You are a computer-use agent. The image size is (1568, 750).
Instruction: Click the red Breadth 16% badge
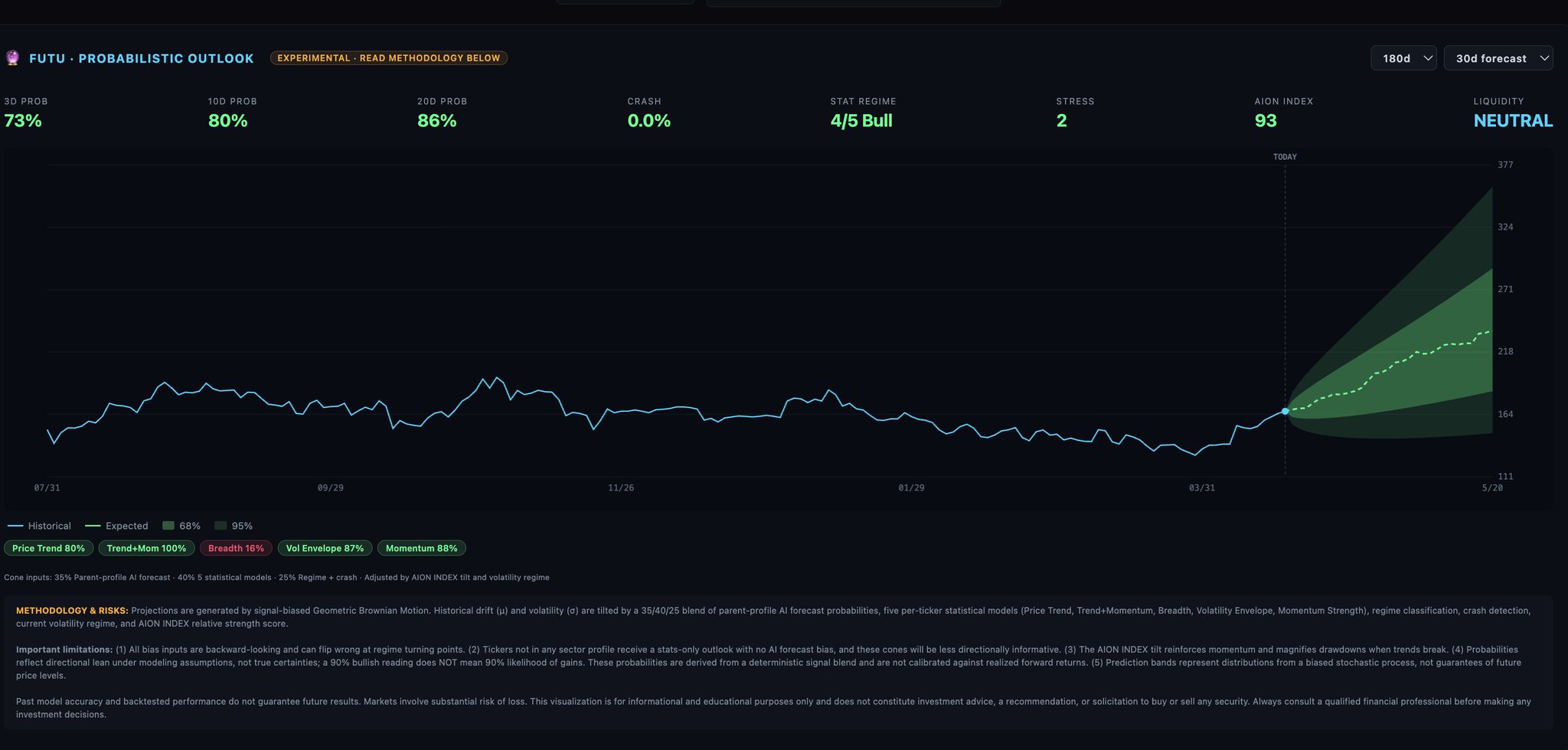(236, 548)
